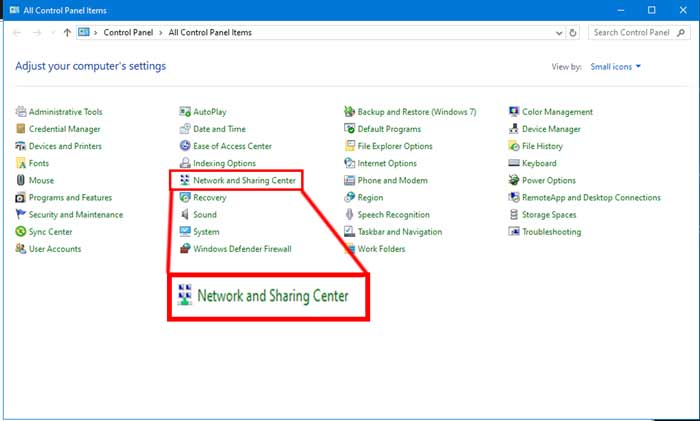Click the Credential Manager icon
Viewport: 700px width, 421px height.
click(x=21, y=129)
